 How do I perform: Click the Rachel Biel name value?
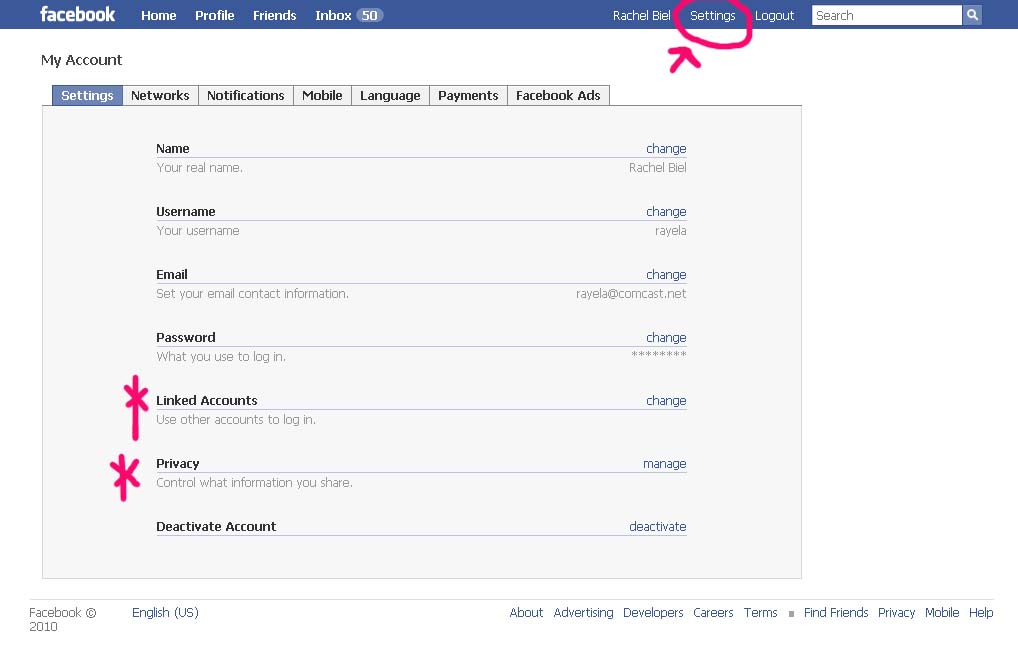tap(658, 167)
